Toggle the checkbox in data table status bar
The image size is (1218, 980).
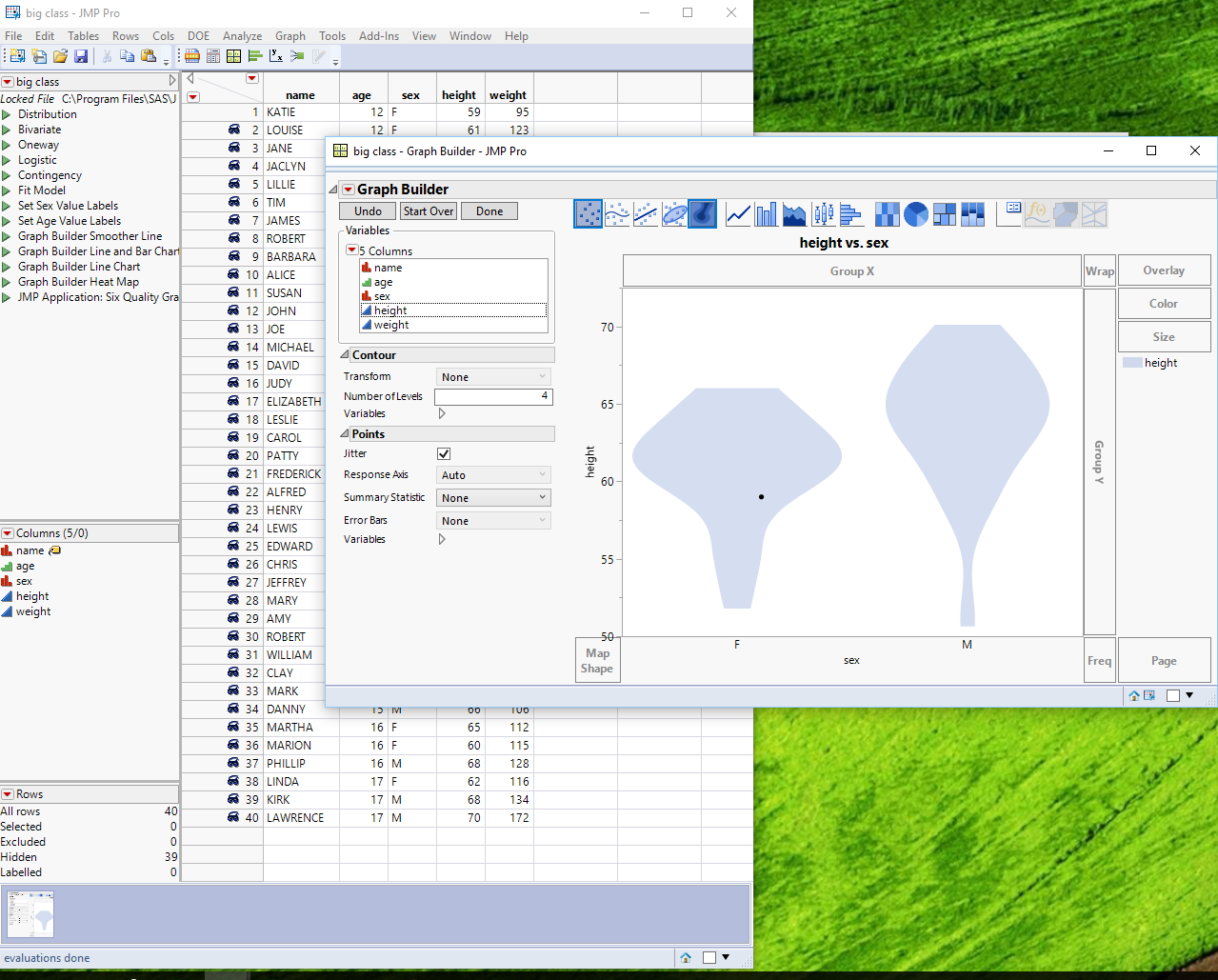point(709,958)
